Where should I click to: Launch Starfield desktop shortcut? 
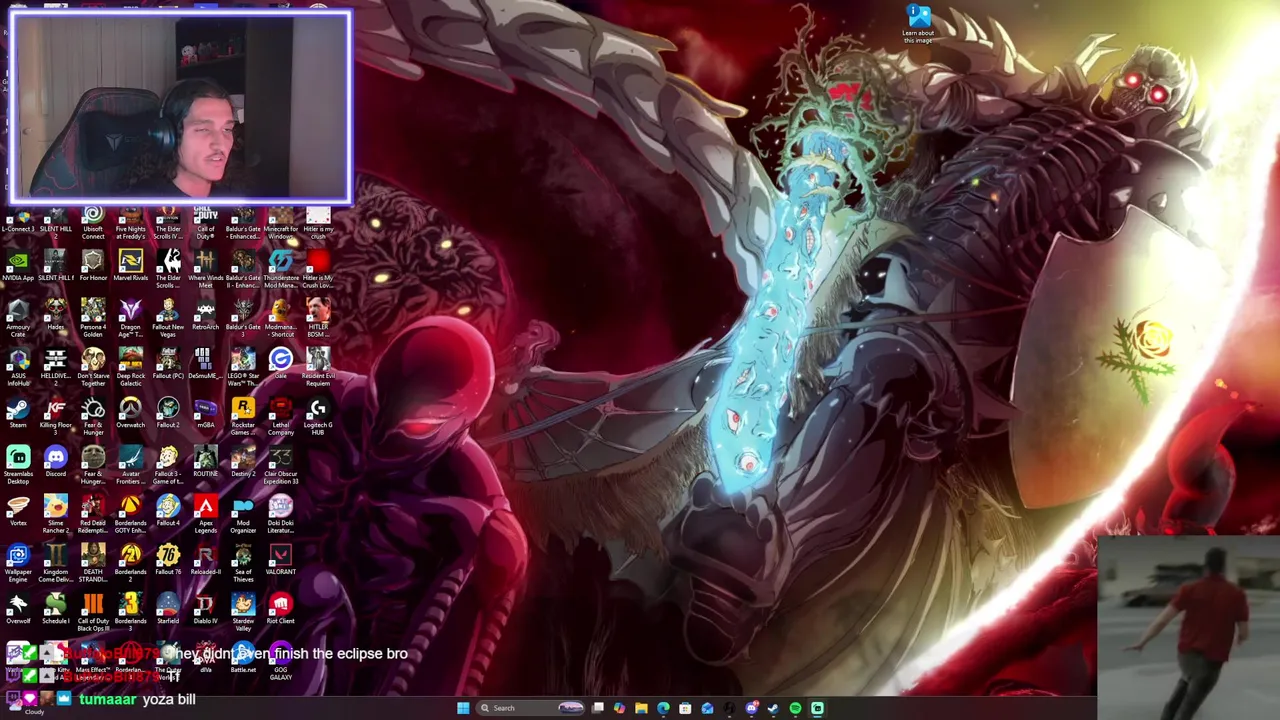click(x=168, y=609)
